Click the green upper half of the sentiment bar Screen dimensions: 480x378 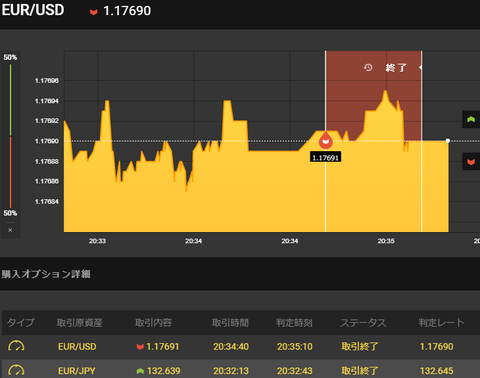(x=10, y=100)
